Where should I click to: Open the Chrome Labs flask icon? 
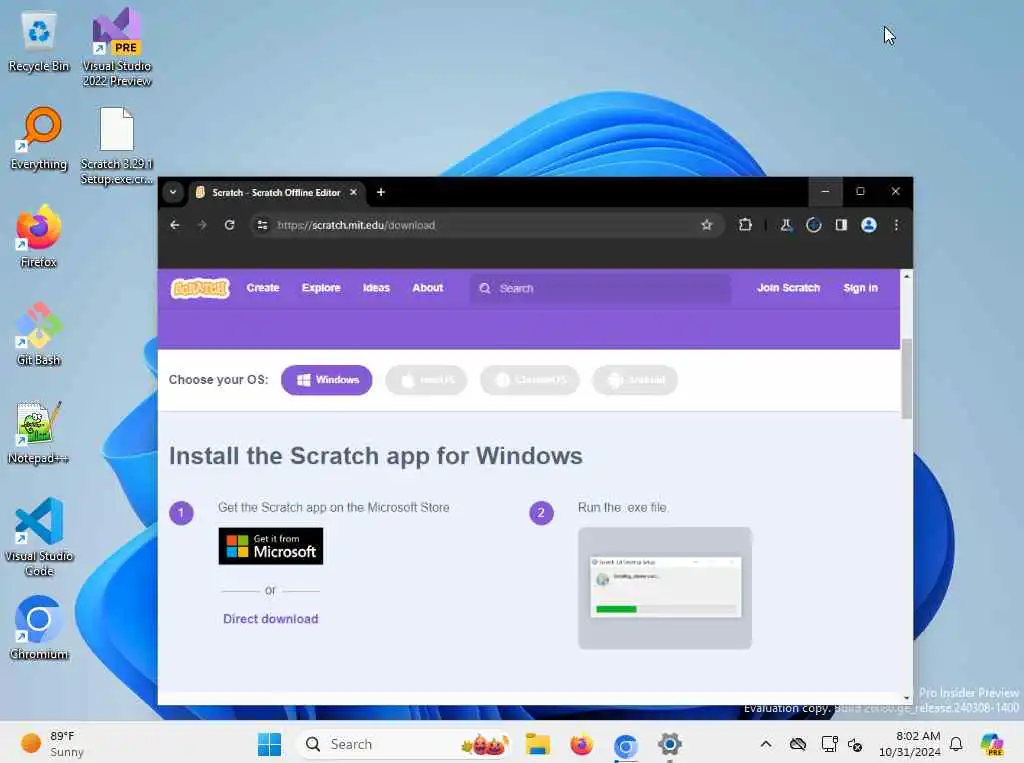[786, 225]
